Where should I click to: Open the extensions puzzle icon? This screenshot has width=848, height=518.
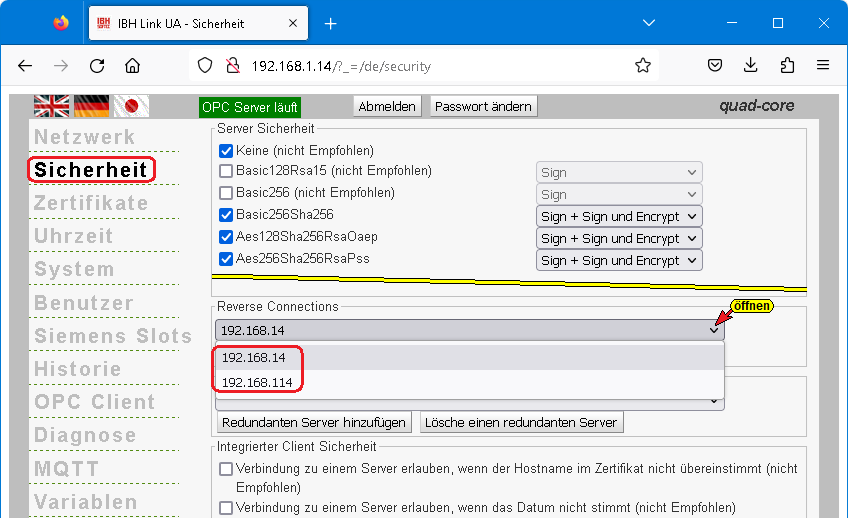pos(787,66)
